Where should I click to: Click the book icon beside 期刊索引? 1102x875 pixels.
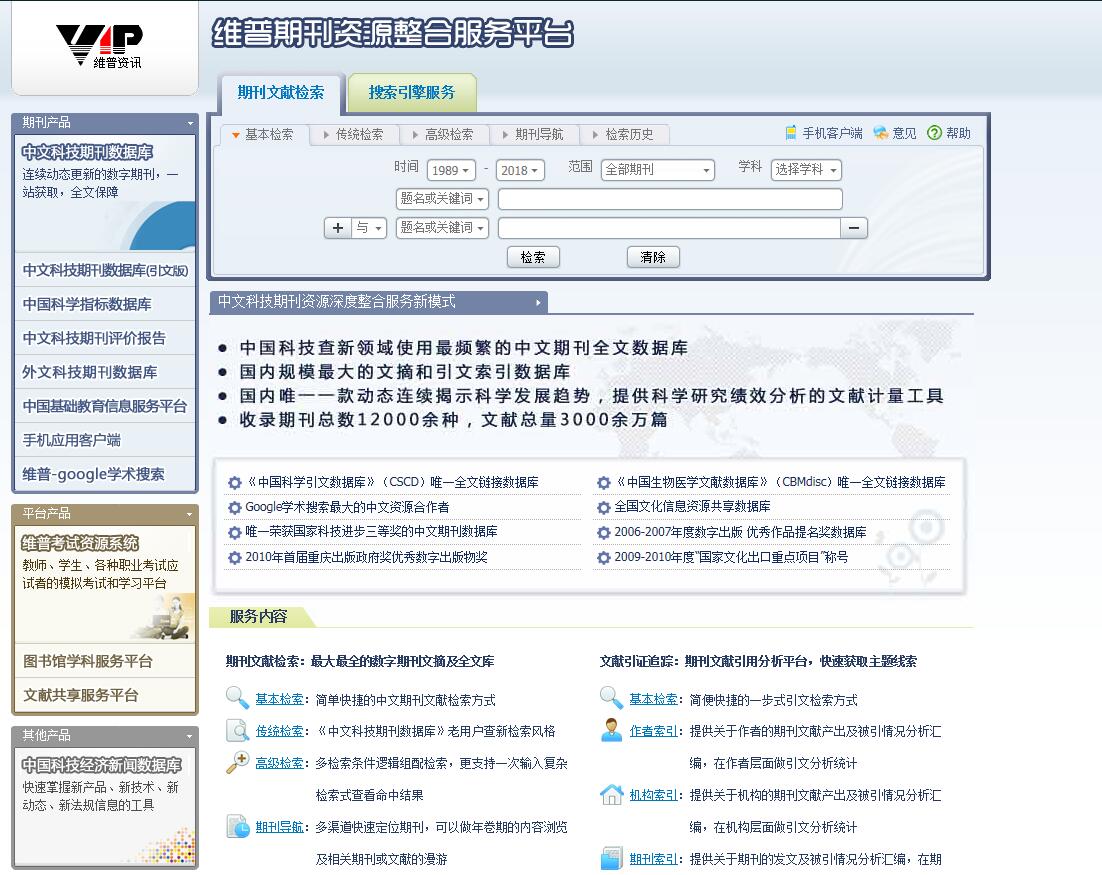coord(611,858)
